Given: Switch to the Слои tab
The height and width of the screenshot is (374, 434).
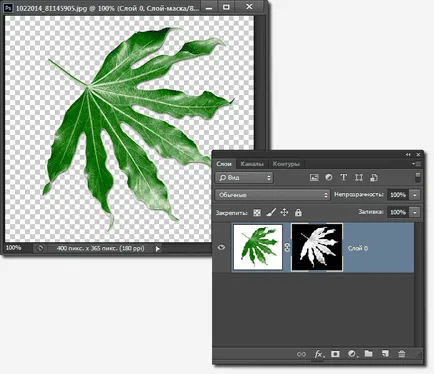Looking at the screenshot, I should [x=224, y=164].
